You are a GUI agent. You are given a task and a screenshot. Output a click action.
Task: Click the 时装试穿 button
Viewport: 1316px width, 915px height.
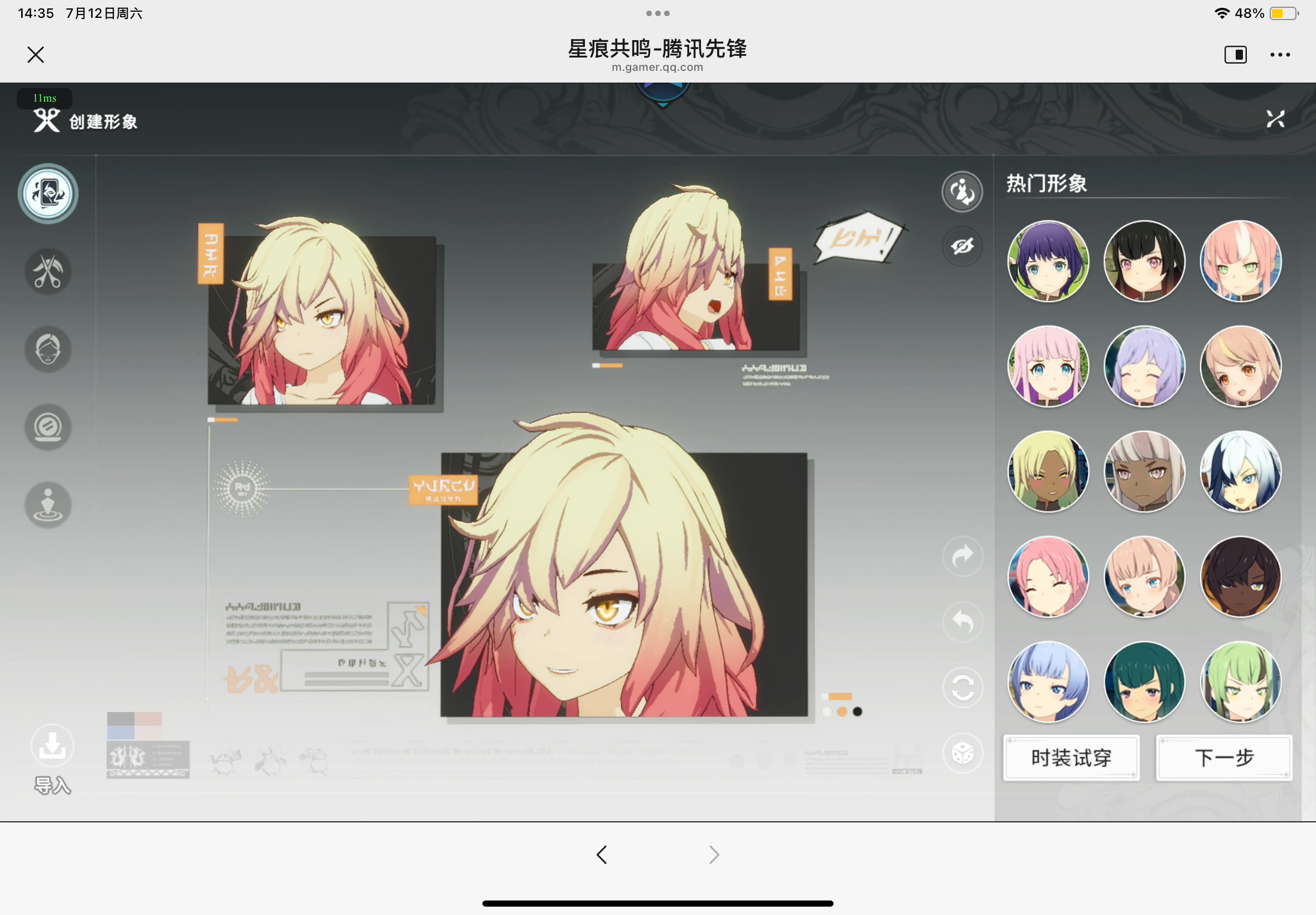coord(1071,758)
